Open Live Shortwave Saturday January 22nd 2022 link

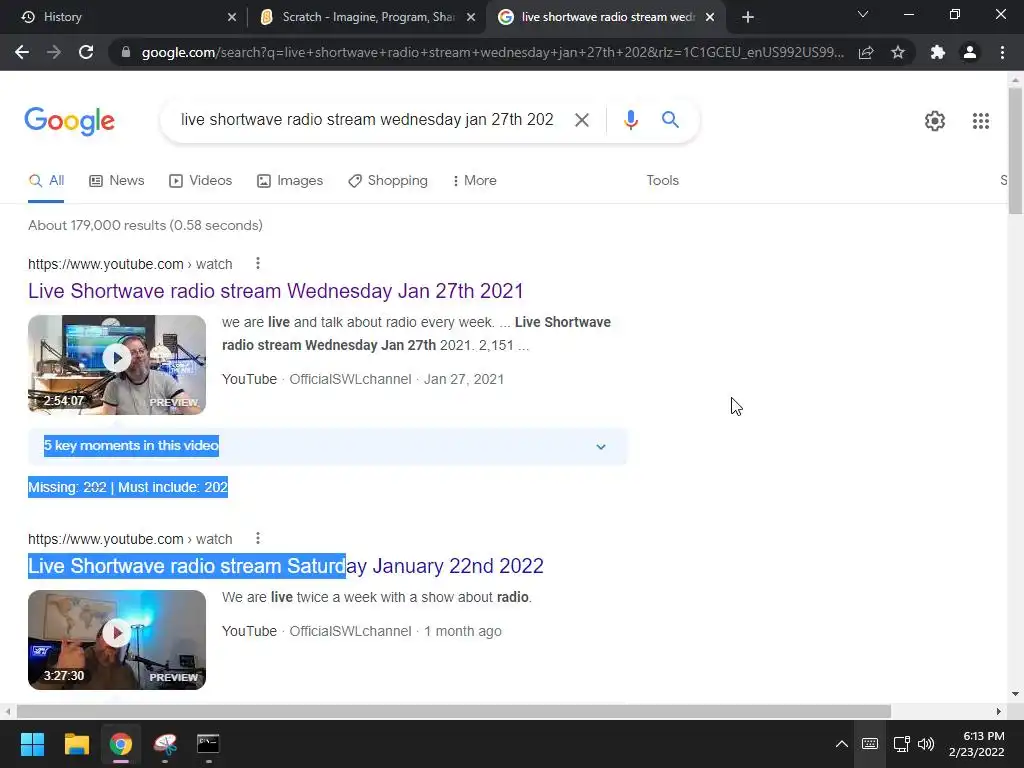tap(285, 566)
